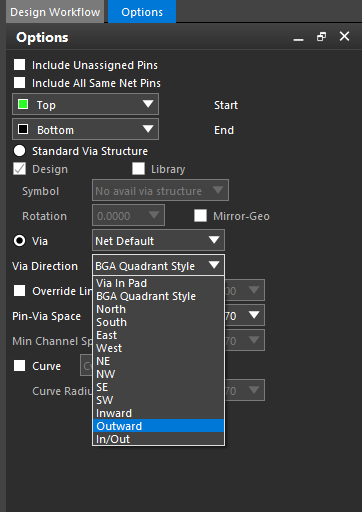
Task: Enable Override Line Width checkbox
Action: 19,291
